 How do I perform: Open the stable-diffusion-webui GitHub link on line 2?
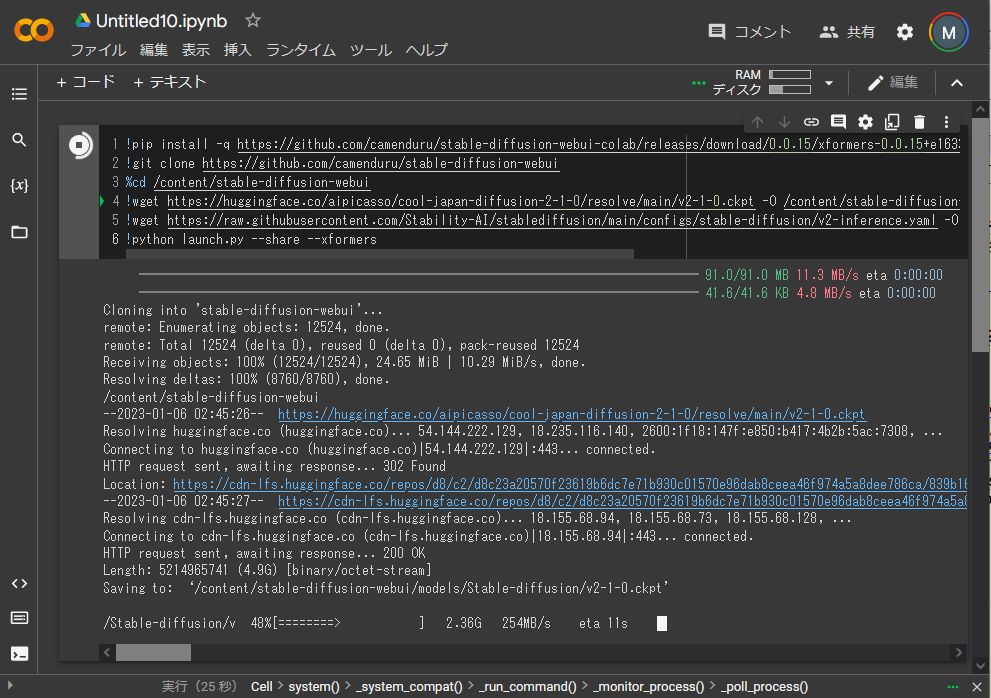[x=380, y=163]
